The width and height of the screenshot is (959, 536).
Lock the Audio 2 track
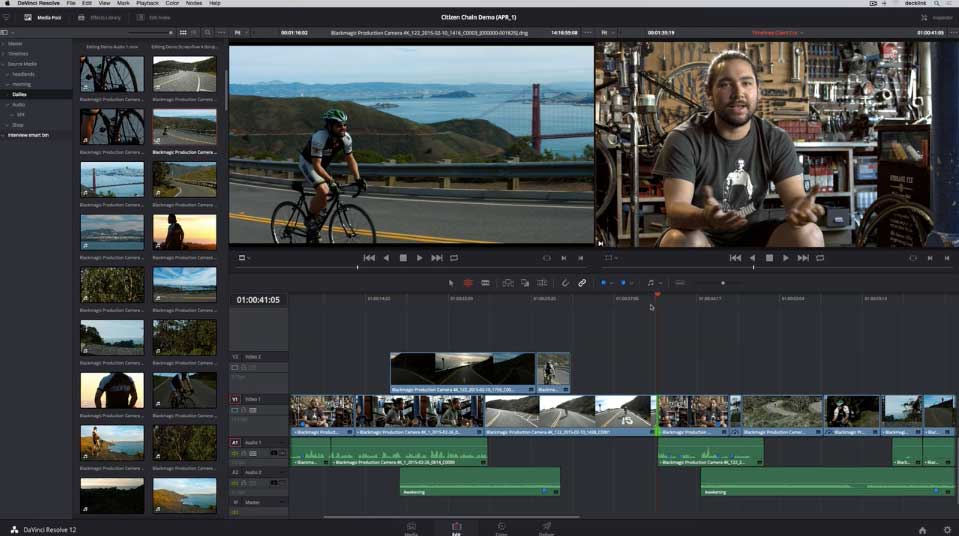coord(243,483)
